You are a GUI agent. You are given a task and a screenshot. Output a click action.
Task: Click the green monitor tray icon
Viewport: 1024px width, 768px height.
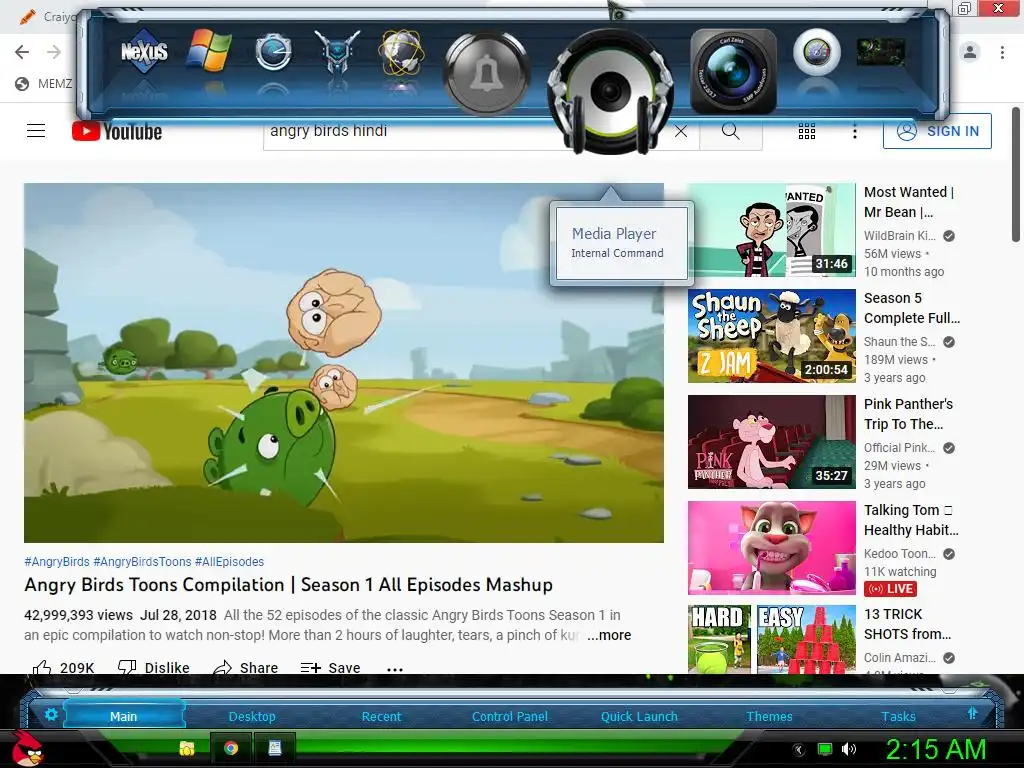(824, 749)
